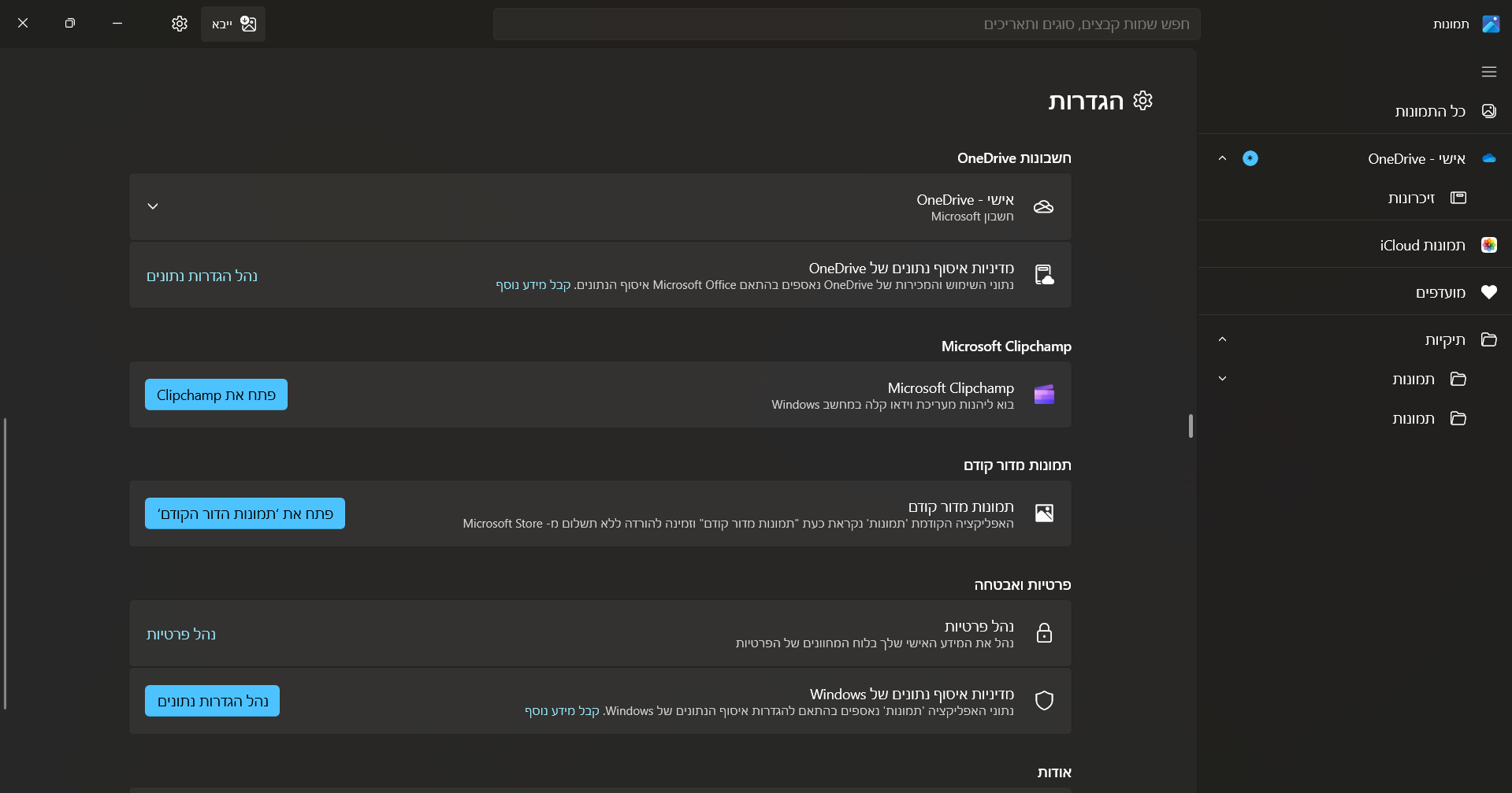Select the second תמונות folder in sidebar

point(1413,418)
